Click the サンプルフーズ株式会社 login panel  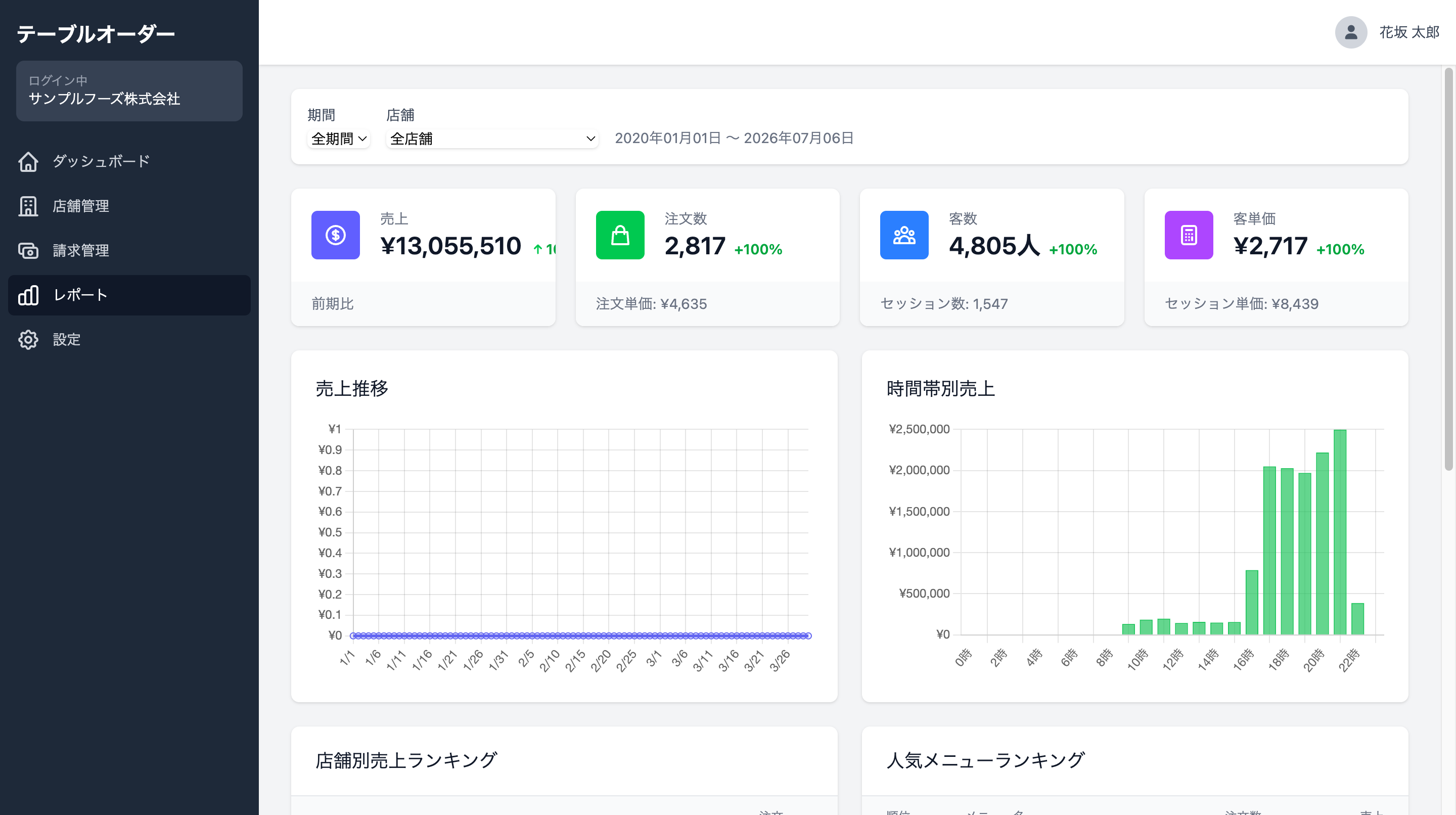coord(129,91)
